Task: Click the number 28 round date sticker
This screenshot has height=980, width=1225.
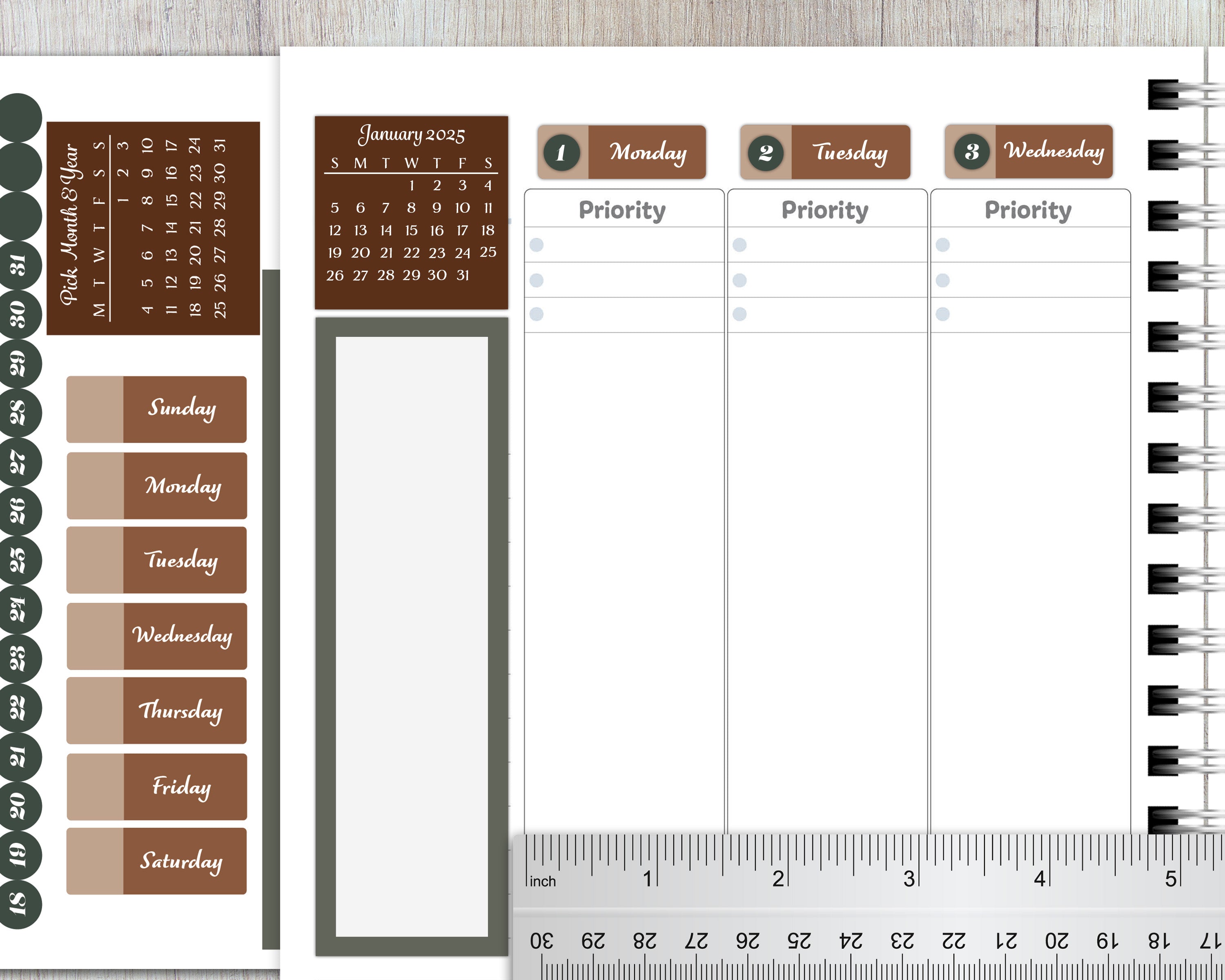Action: (x=19, y=412)
